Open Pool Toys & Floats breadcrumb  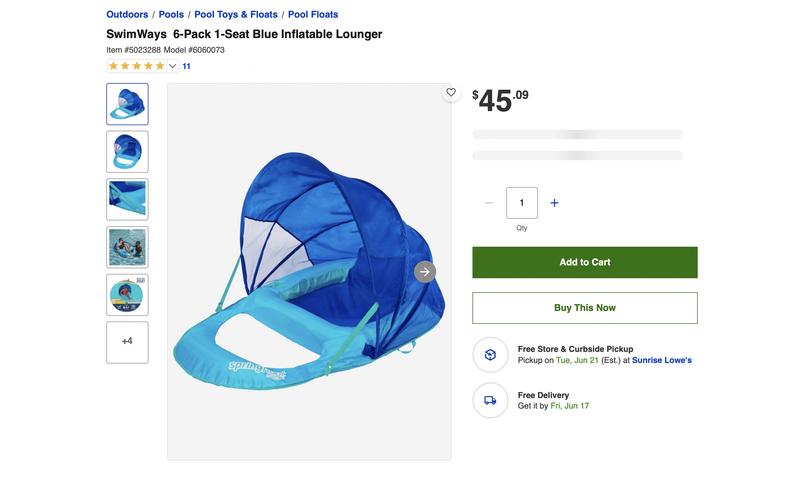pyautogui.click(x=236, y=14)
